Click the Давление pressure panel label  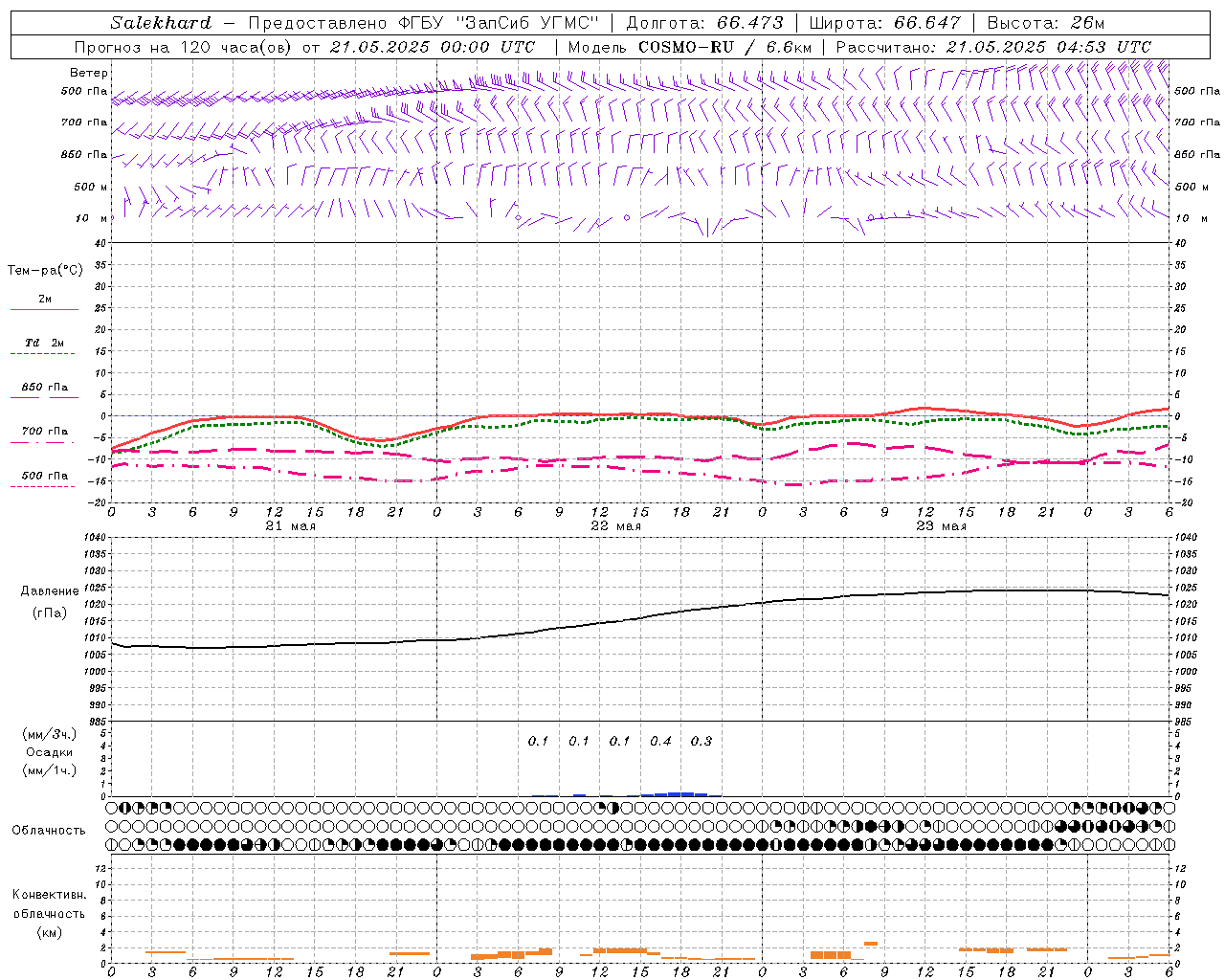click(50, 591)
